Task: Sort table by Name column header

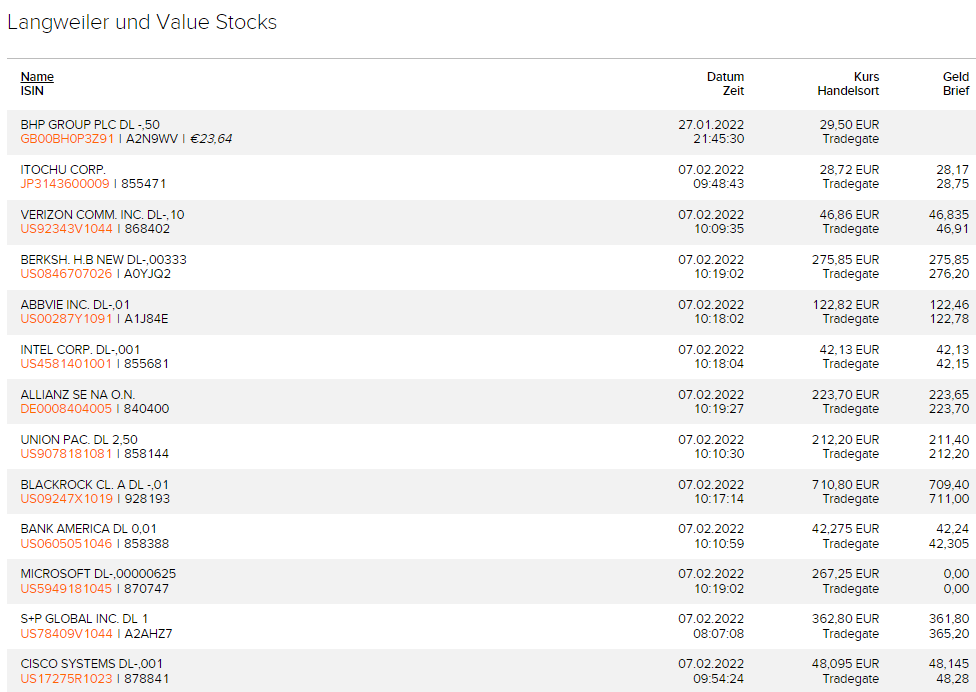Action: [x=37, y=77]
